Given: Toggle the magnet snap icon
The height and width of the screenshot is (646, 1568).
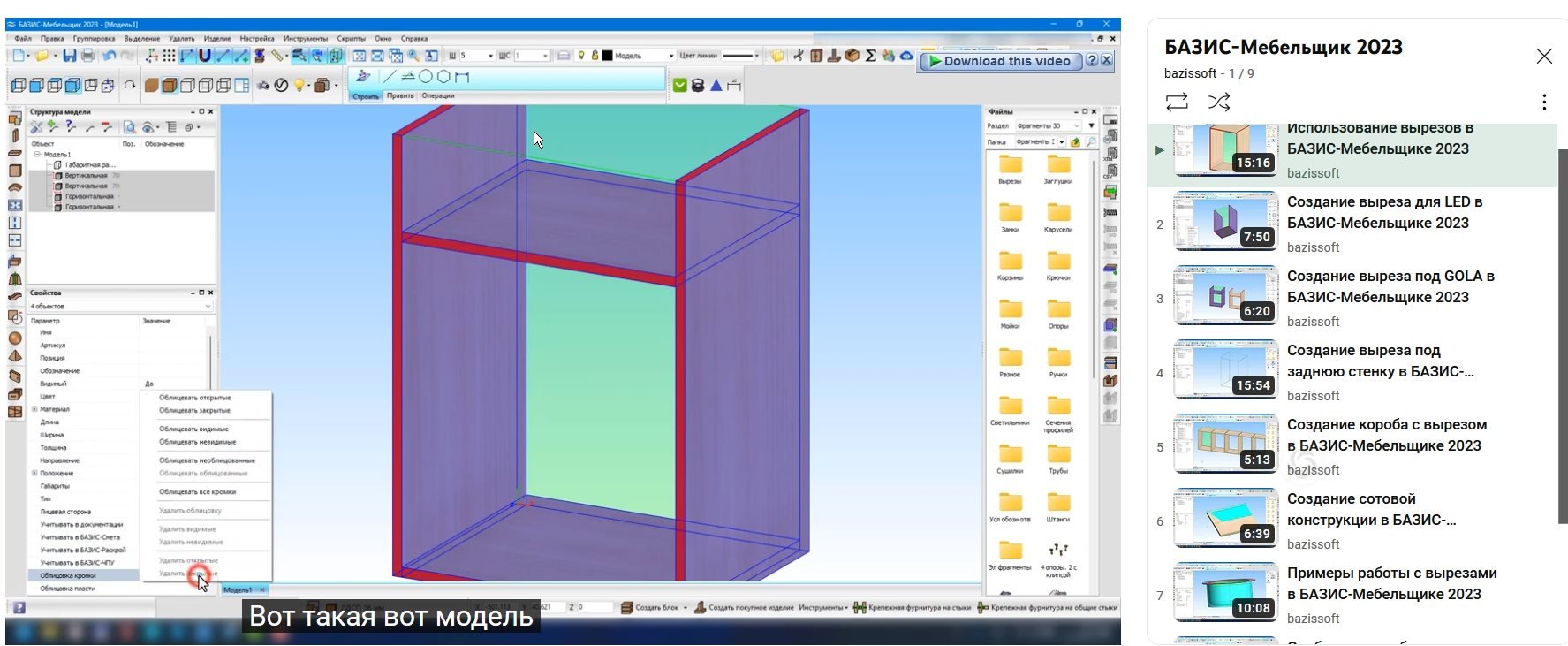Looking at the screenshot, I should point(204,56).
